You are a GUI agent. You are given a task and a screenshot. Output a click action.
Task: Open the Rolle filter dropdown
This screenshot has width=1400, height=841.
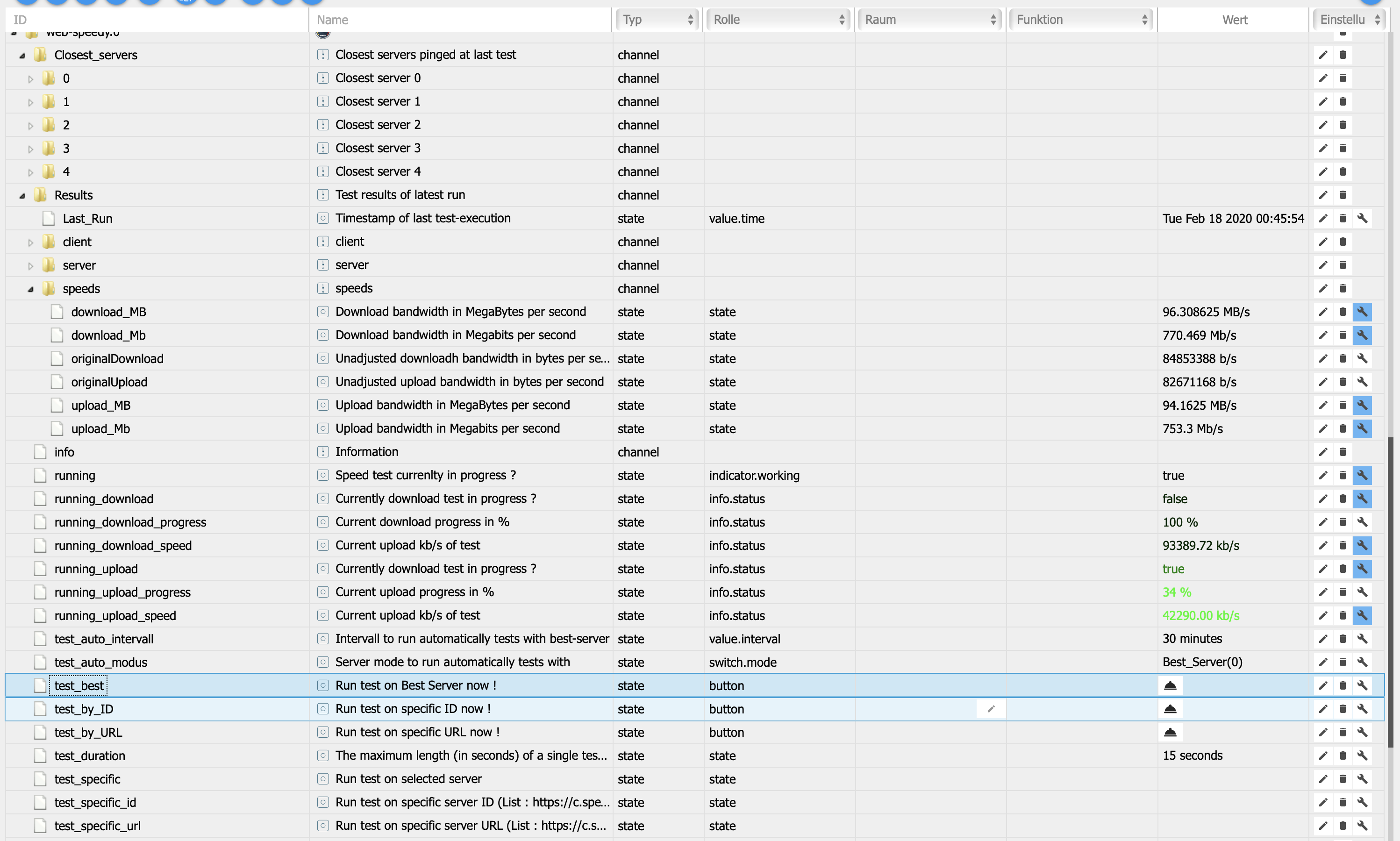[x=778, y=20]
